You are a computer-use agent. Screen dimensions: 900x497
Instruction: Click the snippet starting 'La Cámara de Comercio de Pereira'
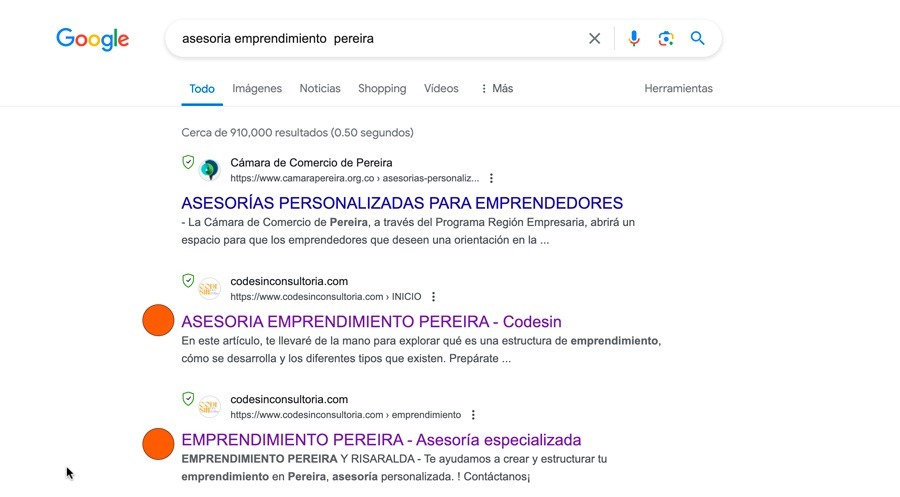click(x=408, y=231)
